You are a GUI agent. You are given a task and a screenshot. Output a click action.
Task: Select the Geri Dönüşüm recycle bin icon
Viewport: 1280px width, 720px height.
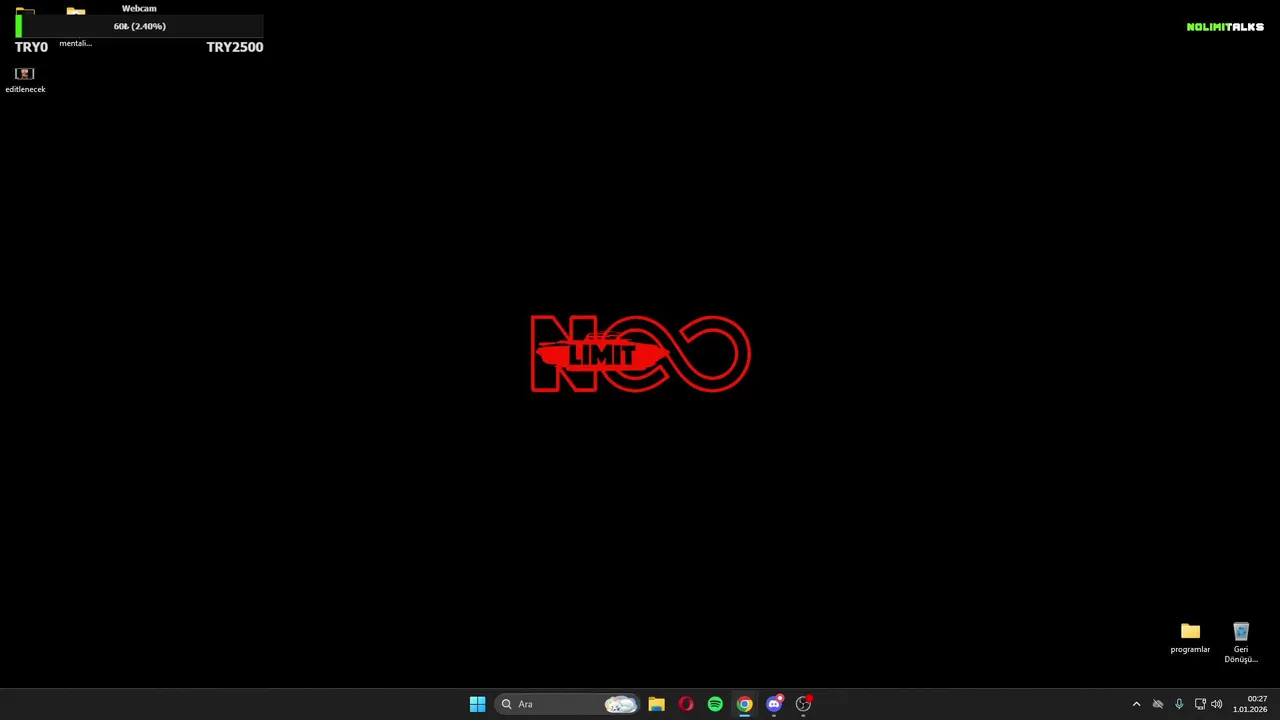point(1241,642)
